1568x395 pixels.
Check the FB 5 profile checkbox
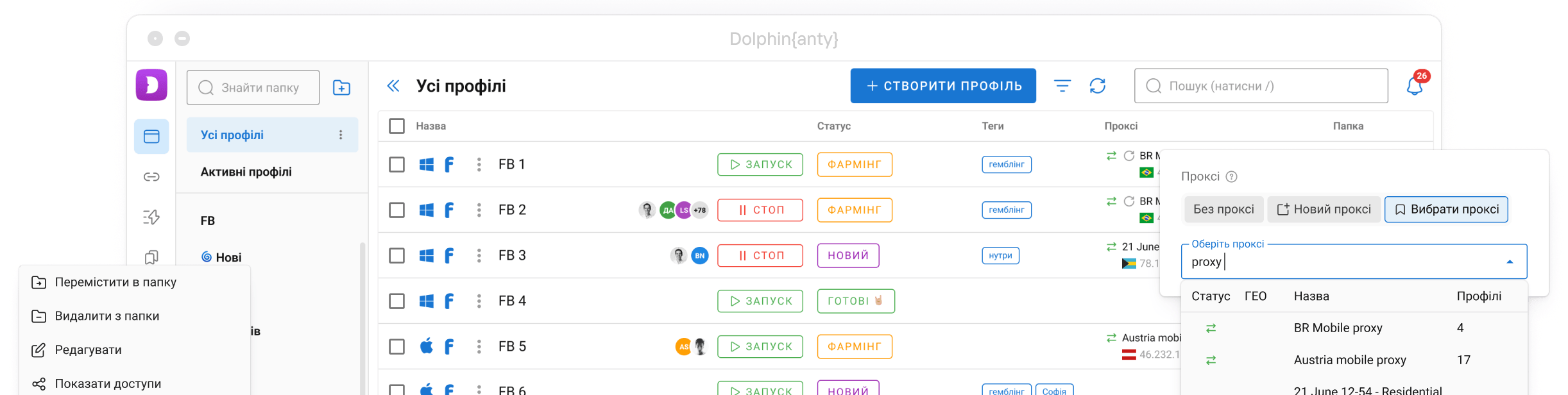click(396, 346)
